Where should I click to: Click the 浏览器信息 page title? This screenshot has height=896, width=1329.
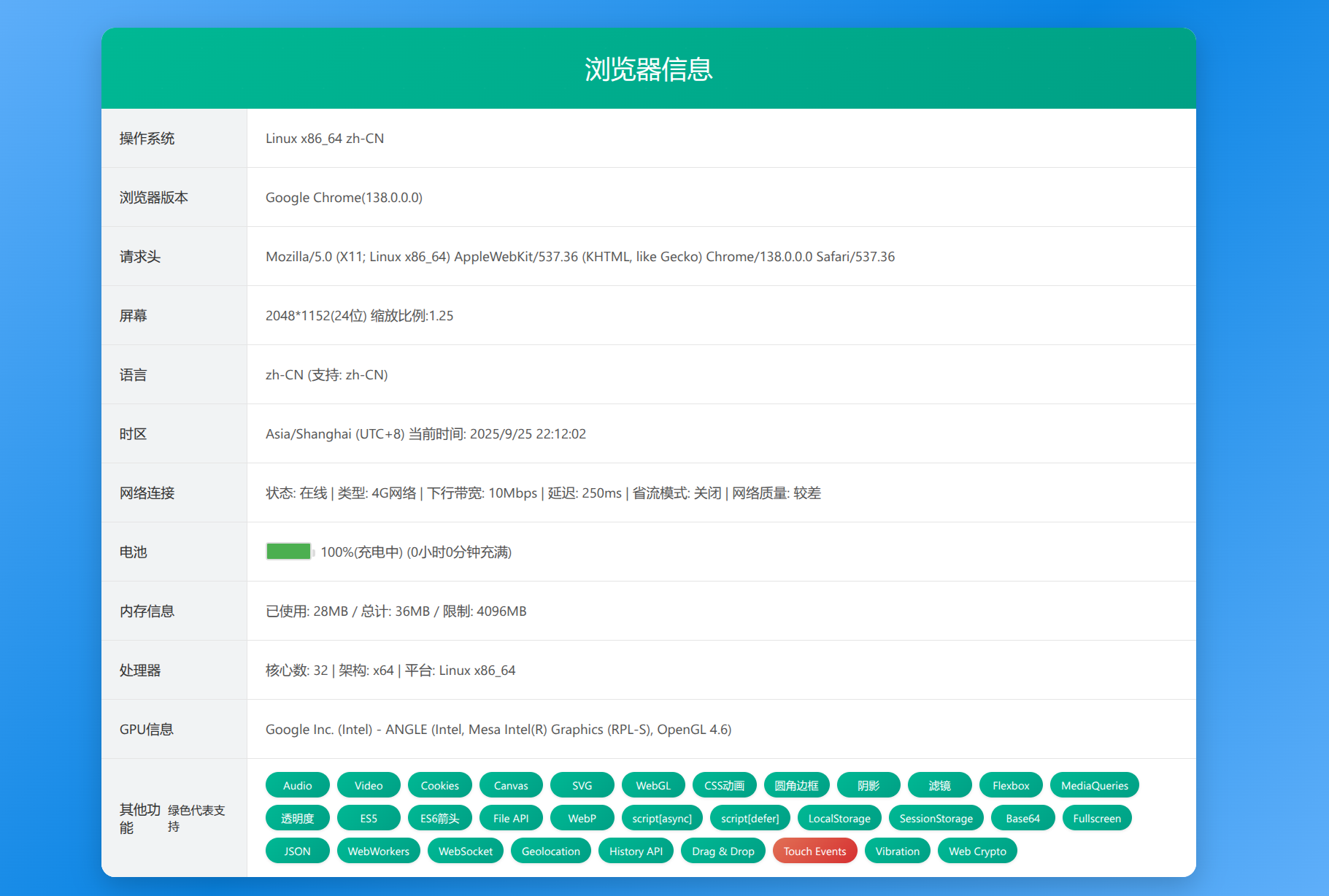648,69
